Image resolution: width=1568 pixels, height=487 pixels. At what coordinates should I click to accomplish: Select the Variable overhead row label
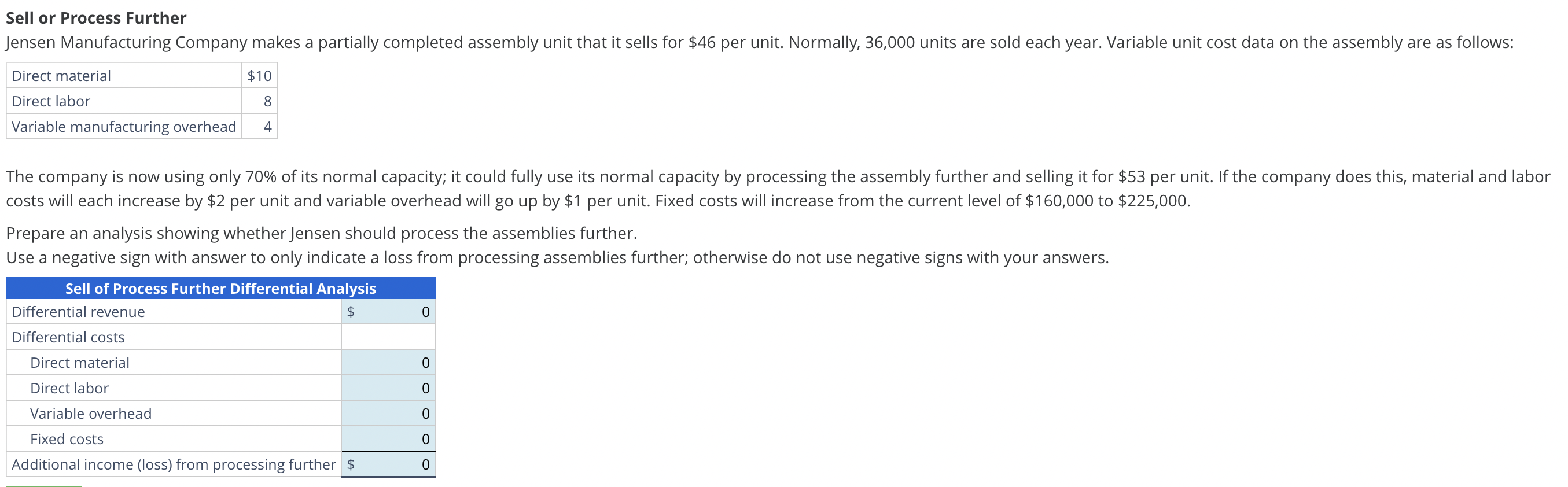point(91,414)
